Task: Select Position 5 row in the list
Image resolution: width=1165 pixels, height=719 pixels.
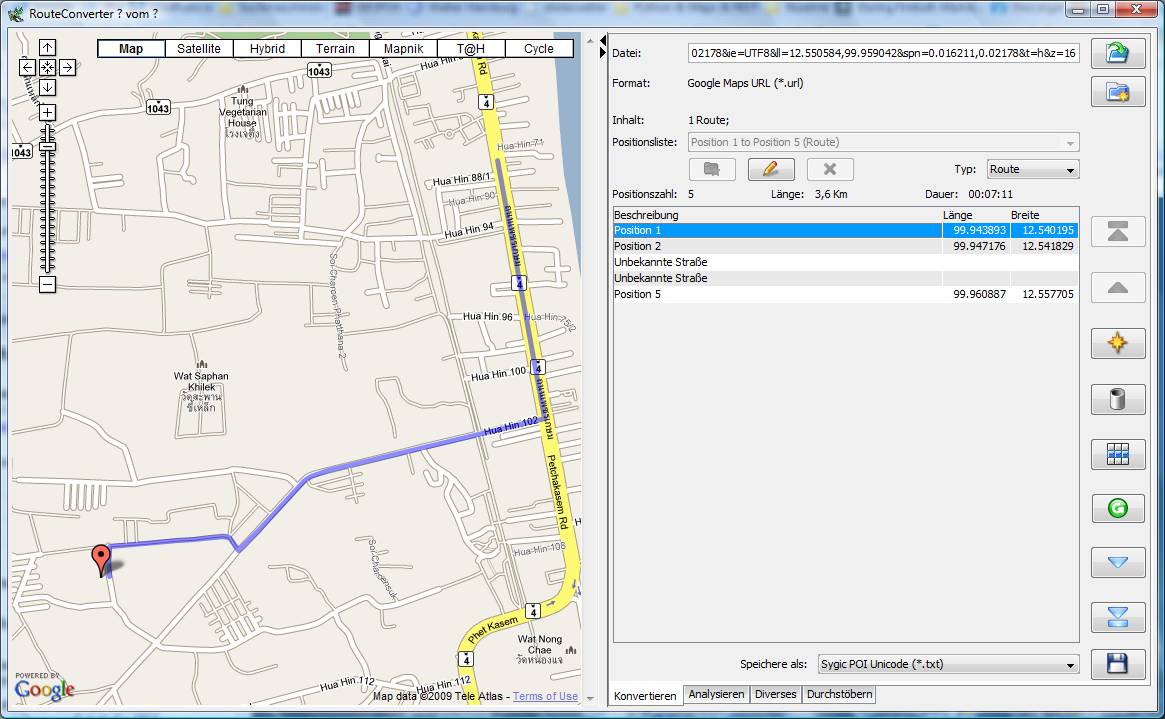Action: click(x=776, y=294)
